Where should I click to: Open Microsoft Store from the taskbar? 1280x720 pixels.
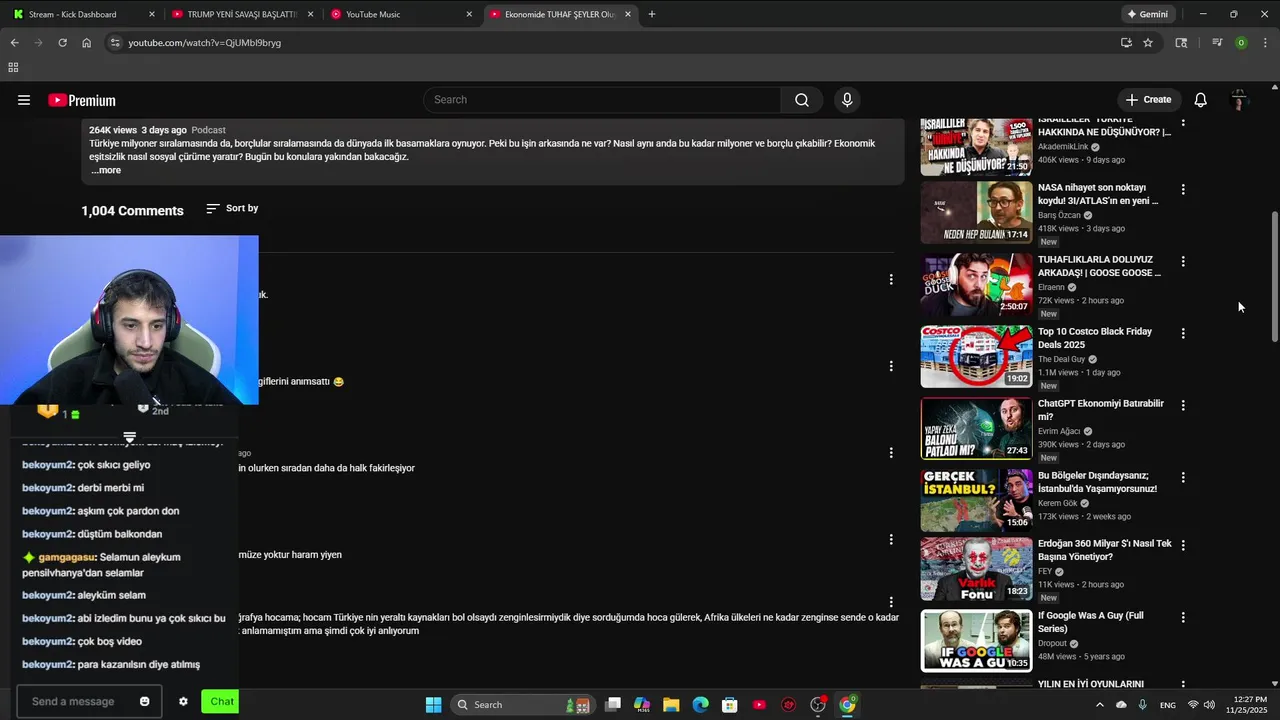pyautogui.click(x=730, y=705)
